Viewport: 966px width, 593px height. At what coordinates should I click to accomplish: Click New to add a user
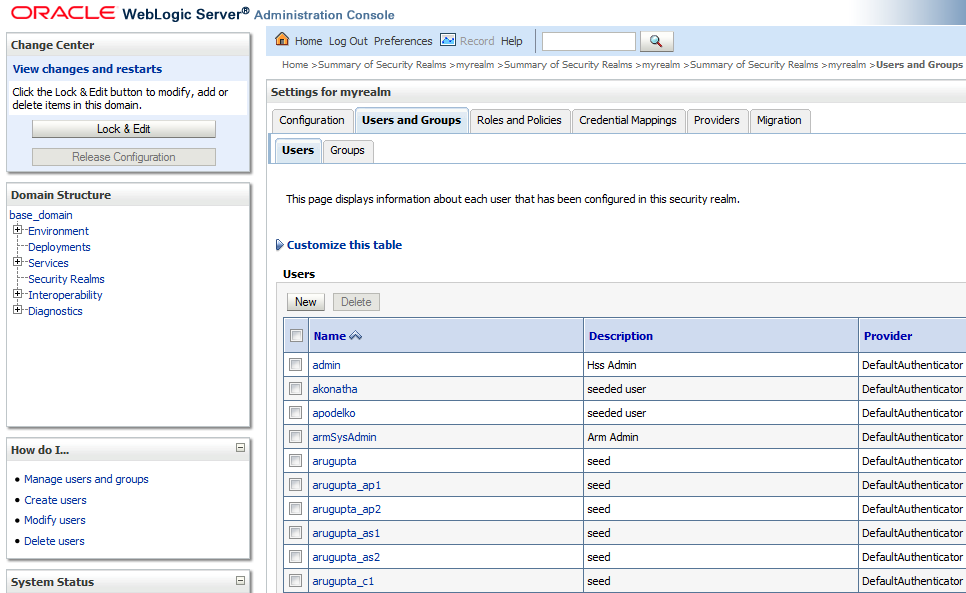(x=305, y=302)
